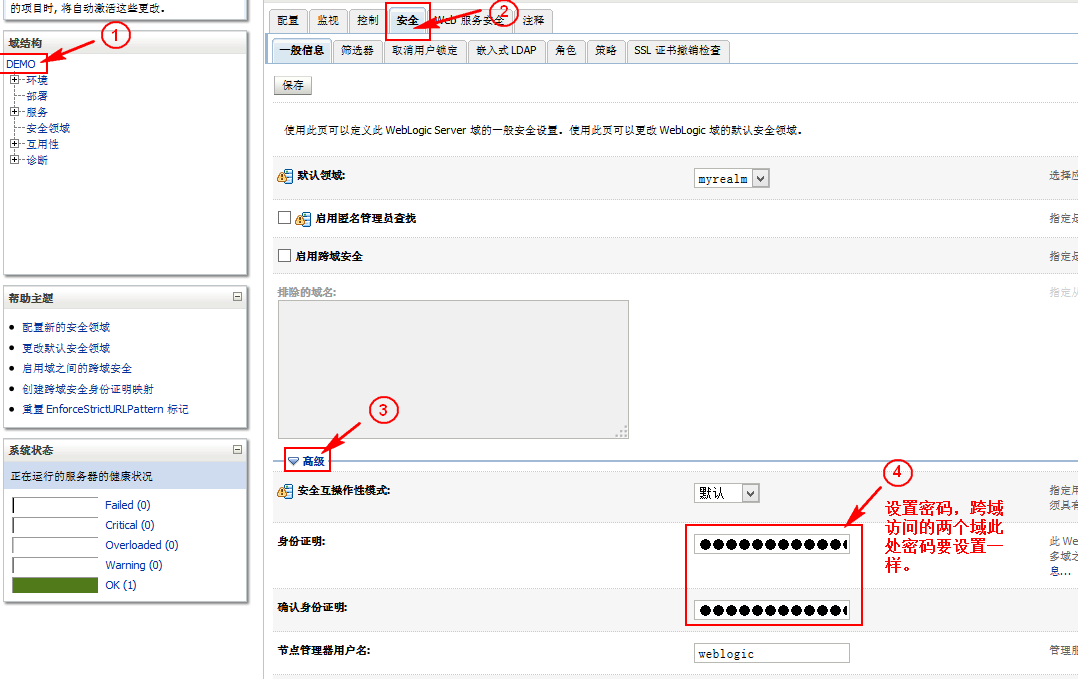Viewport: 1078px width, 679px height.
Task: Expand the 服务 tree node
Action: [x=15, y=112]
